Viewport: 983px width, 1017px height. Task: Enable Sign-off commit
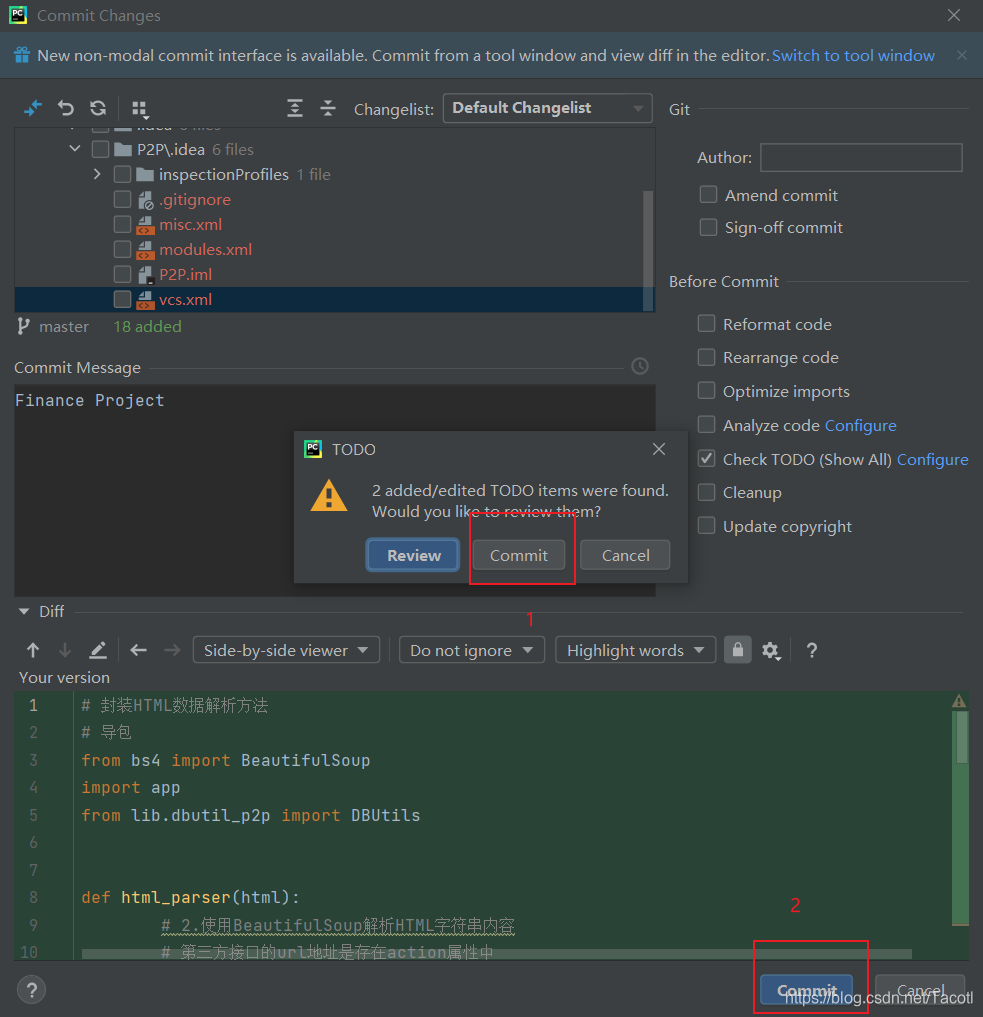click(x=708, y=227)
